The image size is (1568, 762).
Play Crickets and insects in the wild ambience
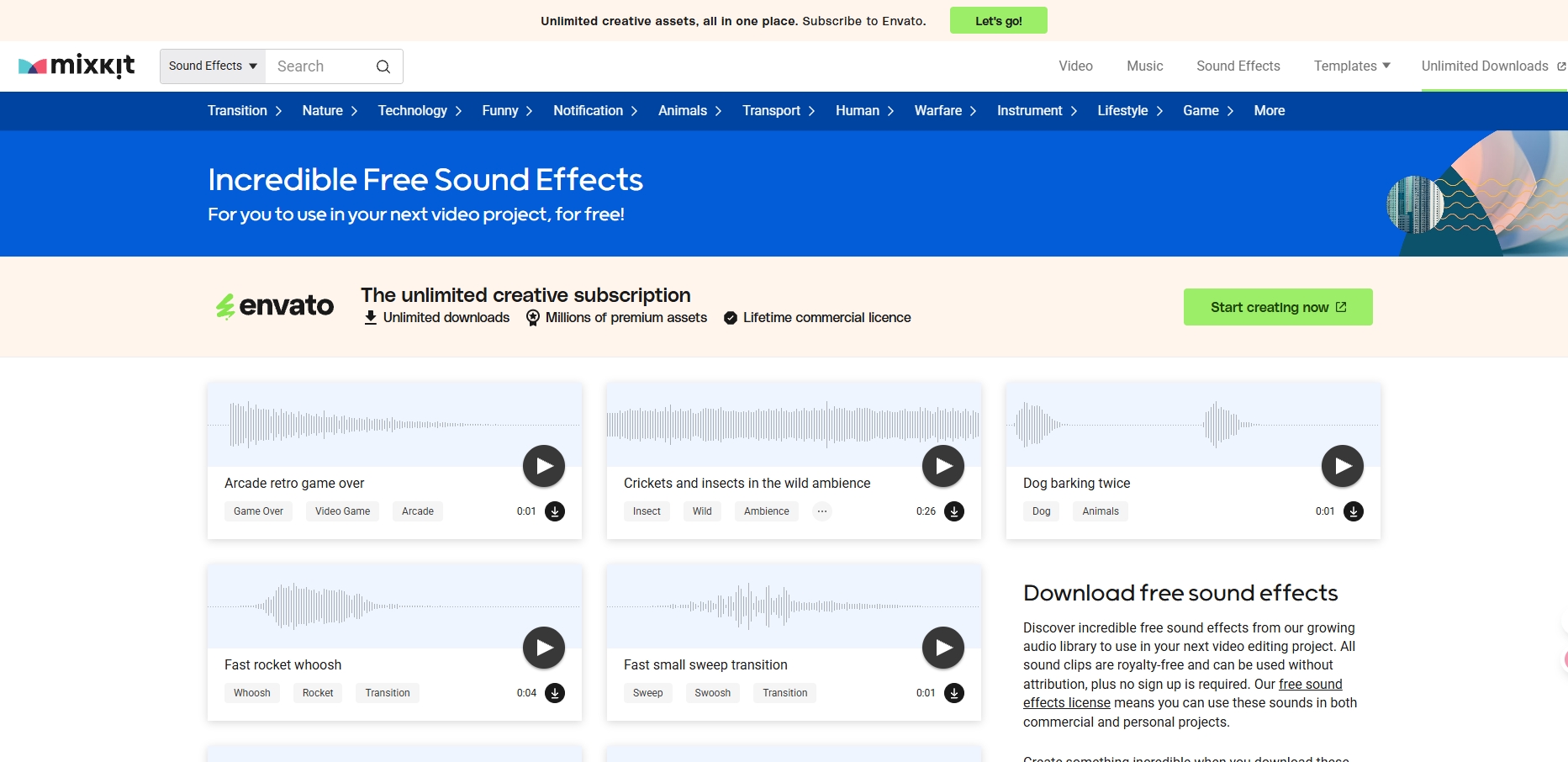[x=943, y=466]
